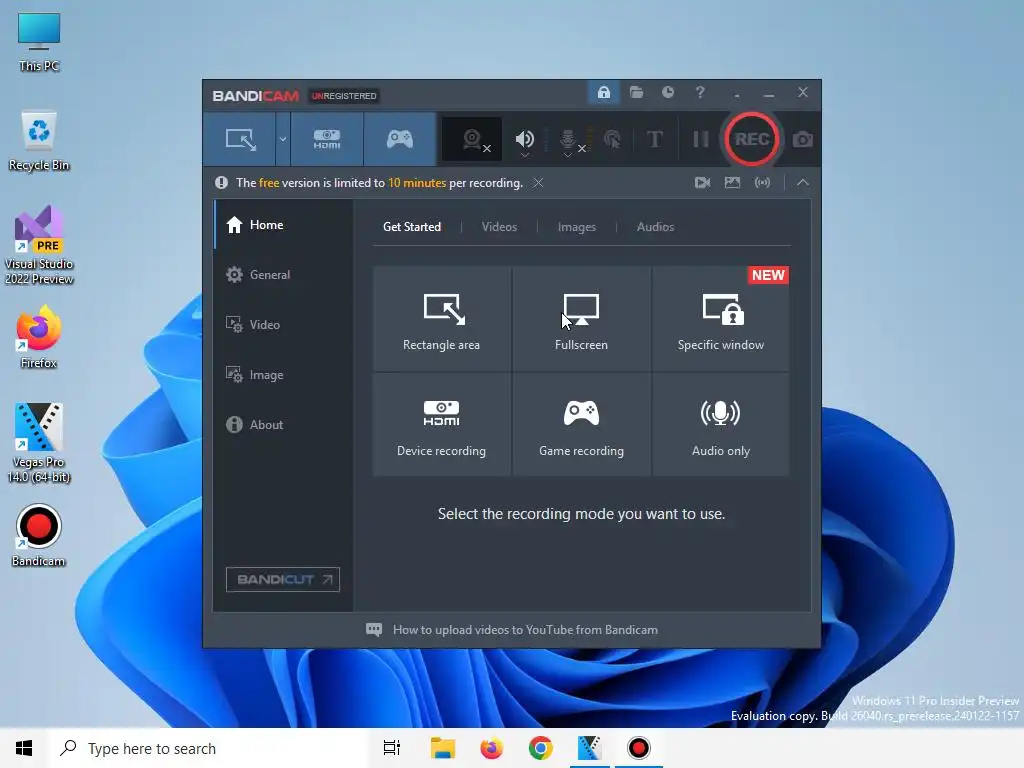Viewport: 1024px width, 768px height.
Task: Open Chrome from the taskbar
Action: point(540,748)
